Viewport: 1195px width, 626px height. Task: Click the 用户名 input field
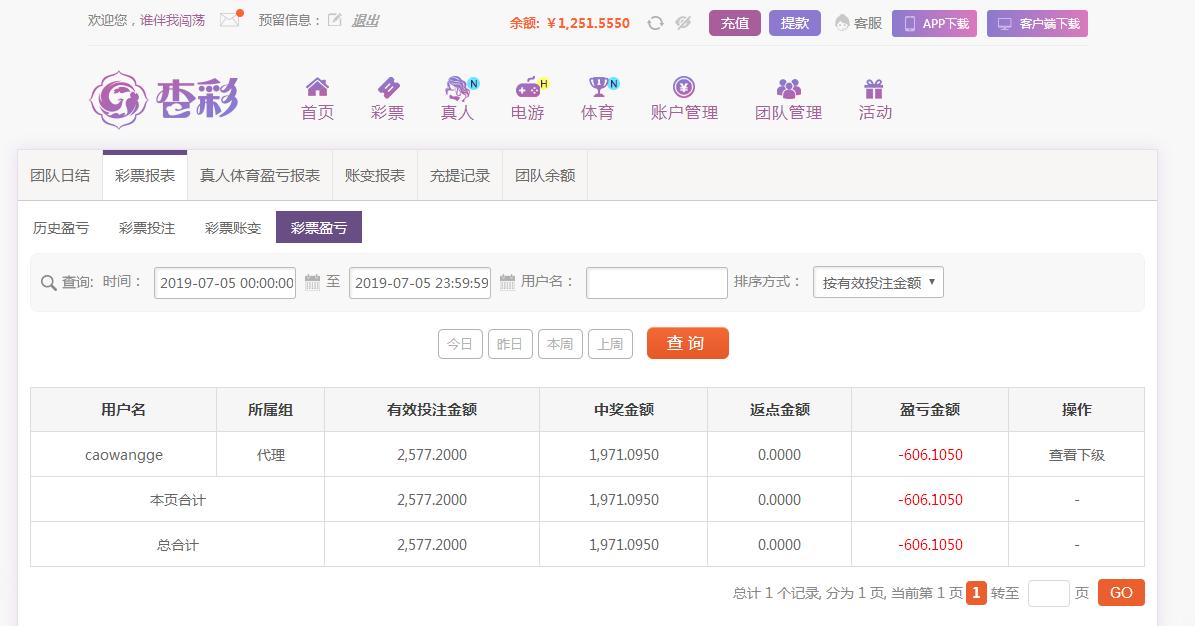[x=656, y=283]
